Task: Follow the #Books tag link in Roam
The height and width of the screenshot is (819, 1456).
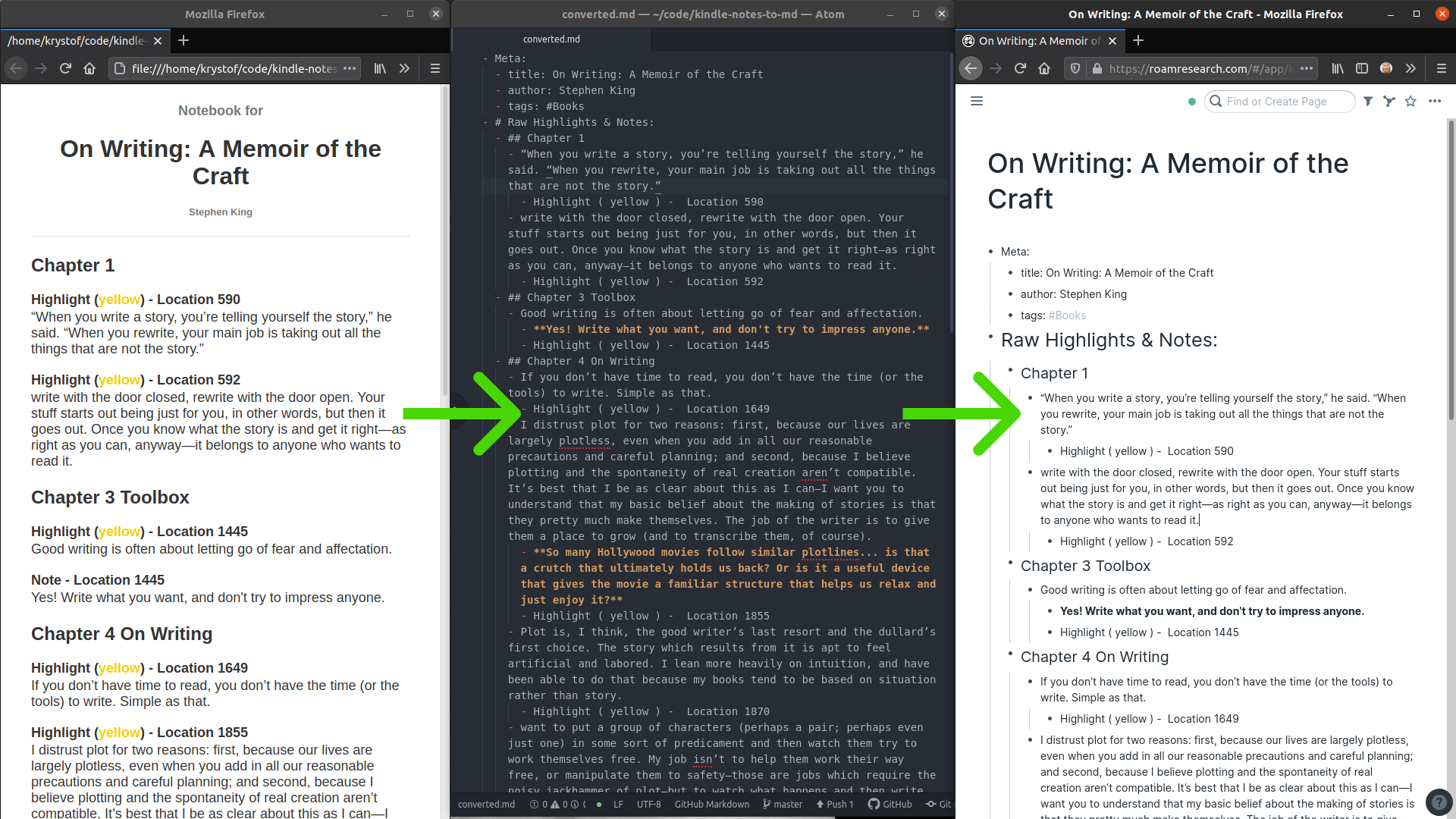Action: (x=1067, y=315)
